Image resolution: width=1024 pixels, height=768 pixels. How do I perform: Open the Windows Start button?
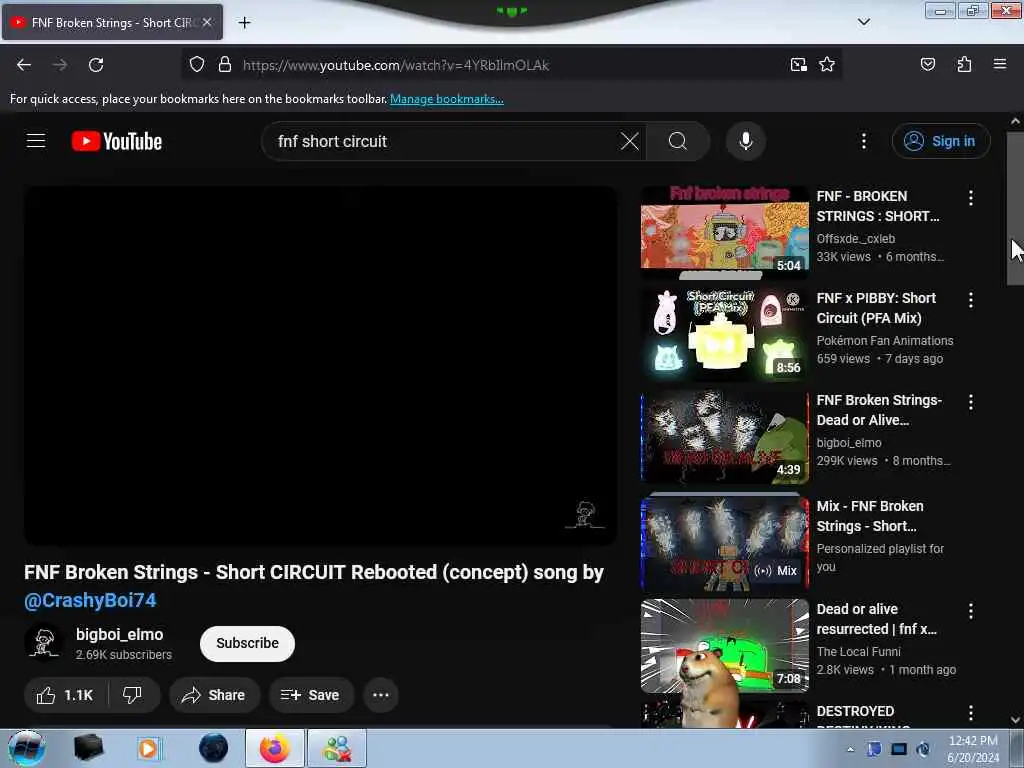click(26, 748)
